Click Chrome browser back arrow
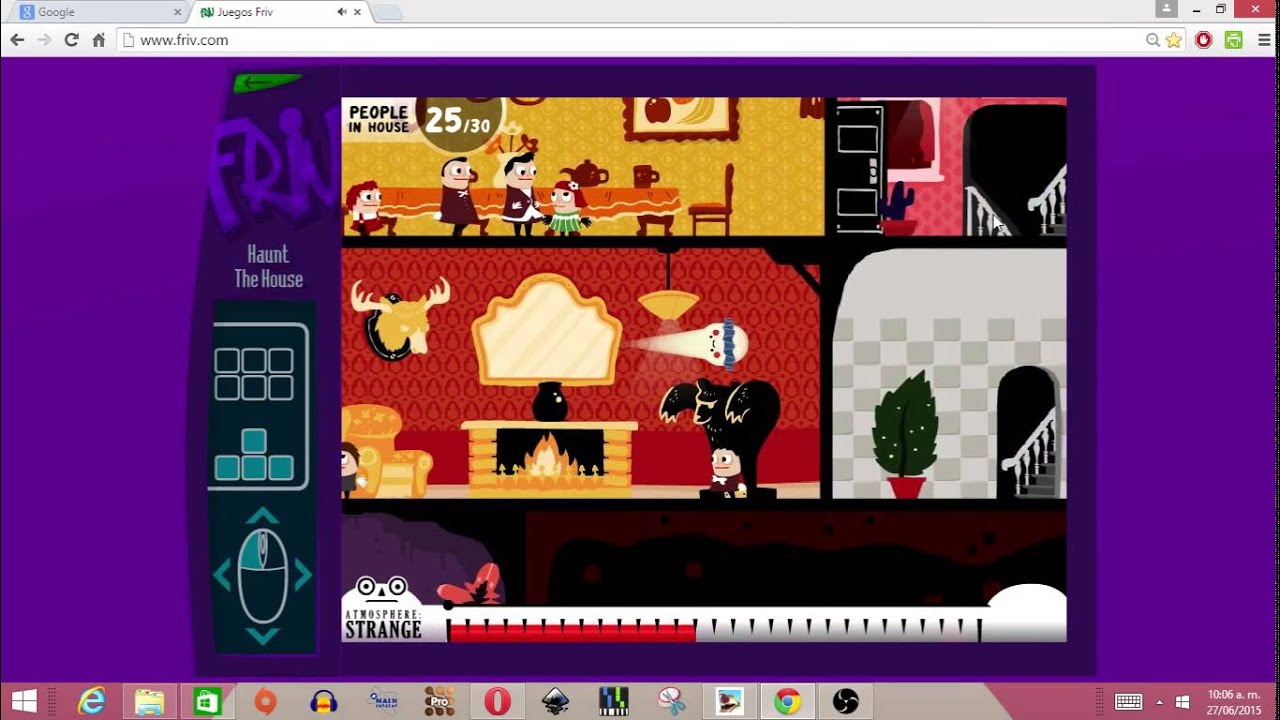 17,40
